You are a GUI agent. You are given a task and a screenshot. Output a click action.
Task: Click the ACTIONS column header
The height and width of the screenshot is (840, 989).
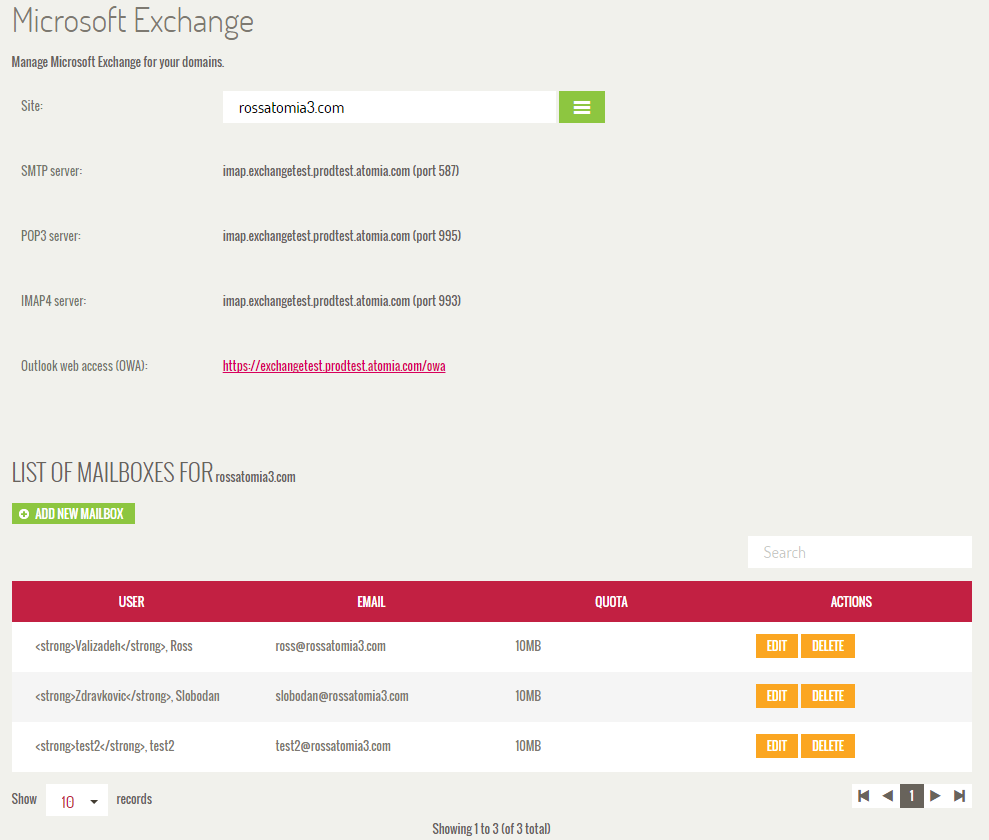[x=851, y=602]
